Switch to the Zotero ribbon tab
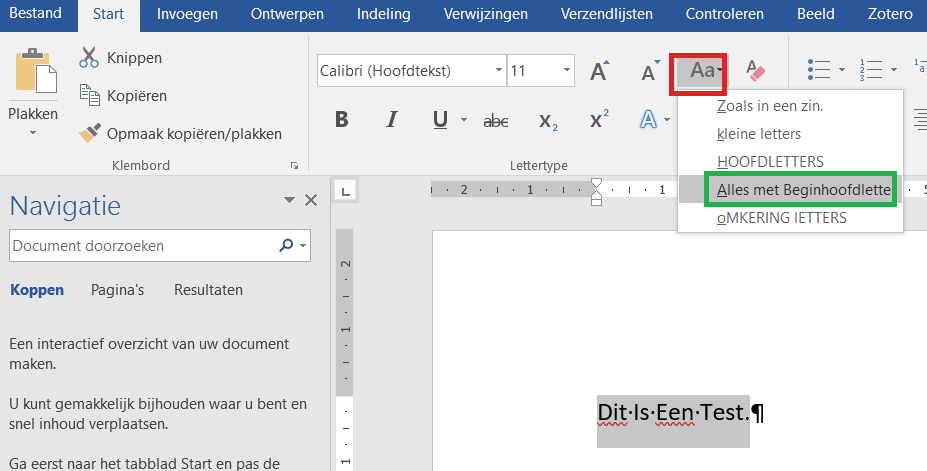This screenshot has width=927, height=471. 890,14
